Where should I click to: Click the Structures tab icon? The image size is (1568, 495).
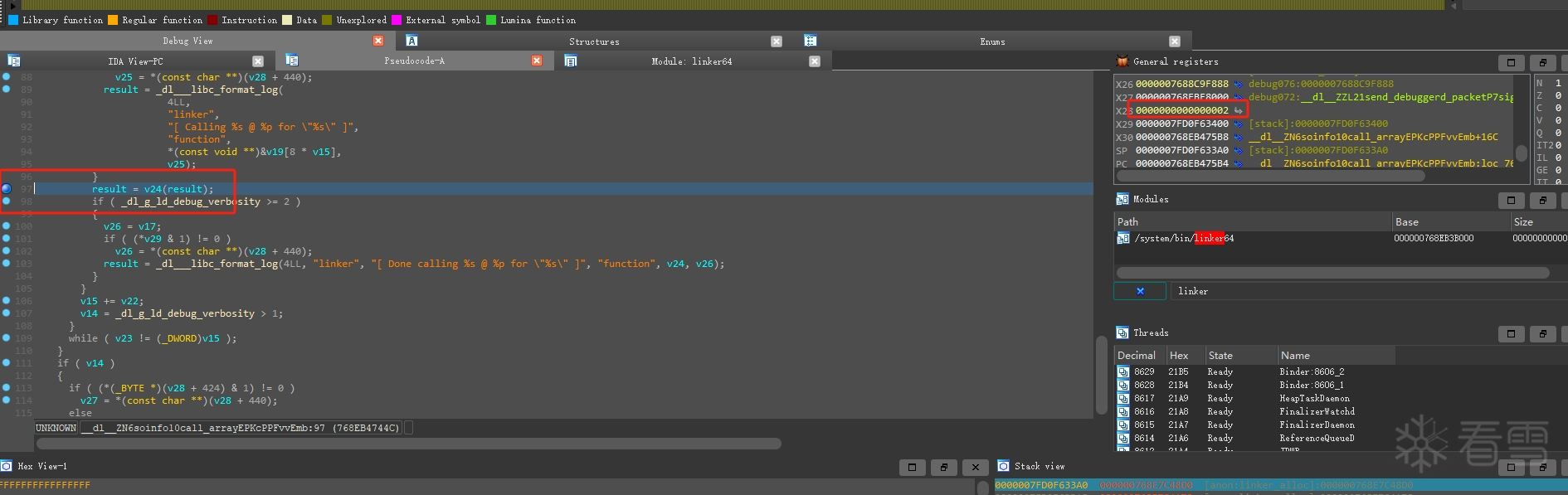(x=412, y=41)
